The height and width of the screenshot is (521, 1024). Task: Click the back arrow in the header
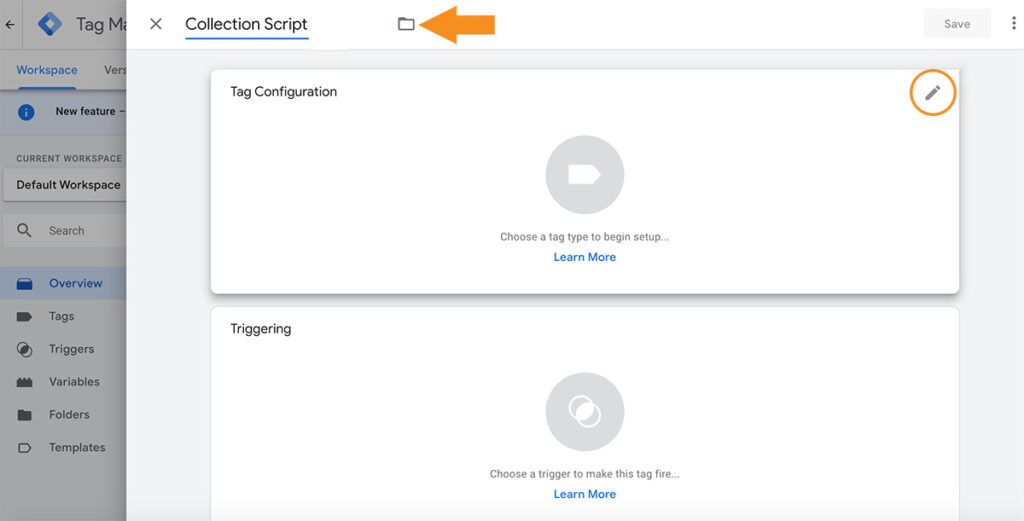(10, 25)
